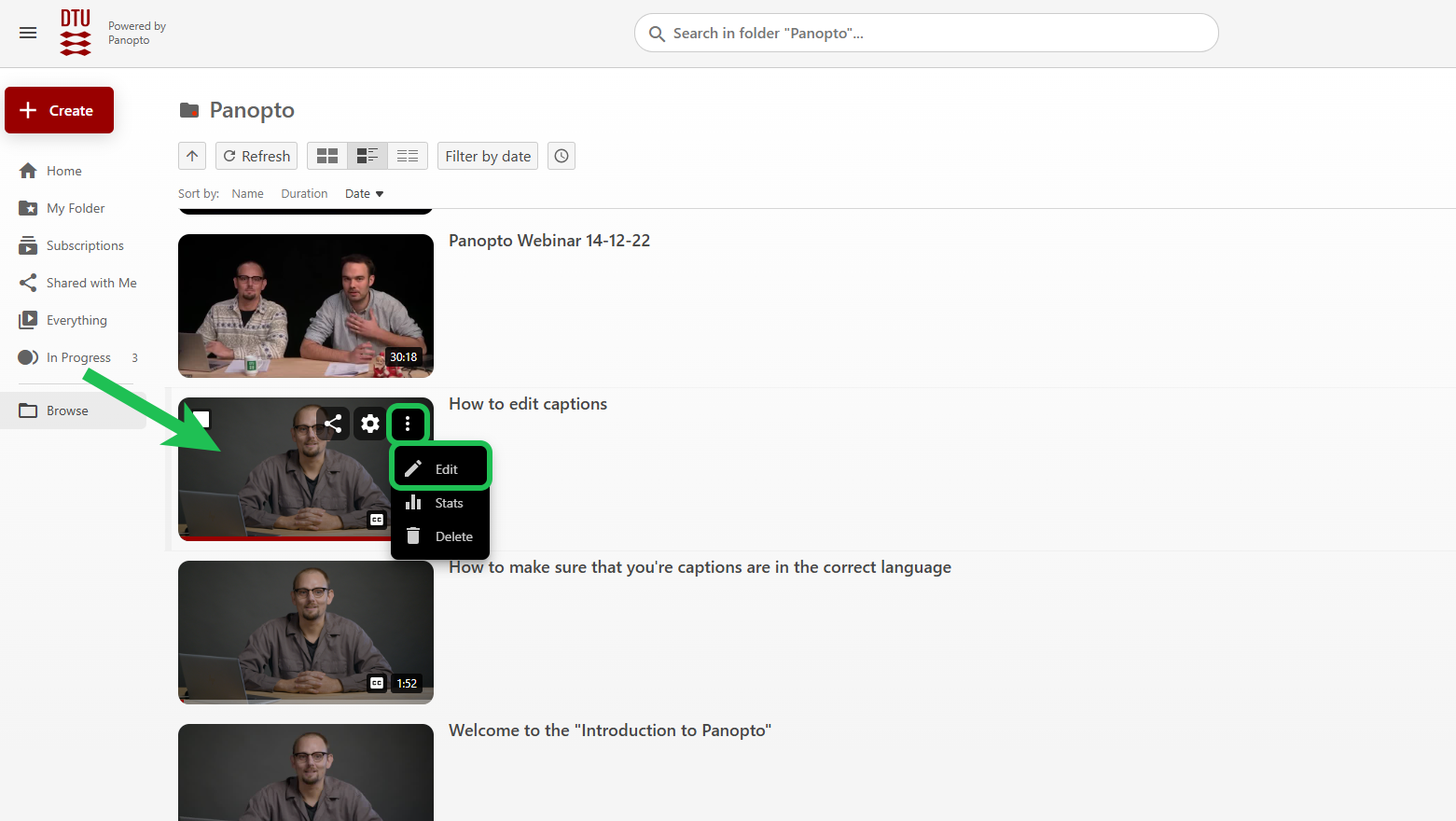
Task: Sort by Name
Action: coord(247,194)
